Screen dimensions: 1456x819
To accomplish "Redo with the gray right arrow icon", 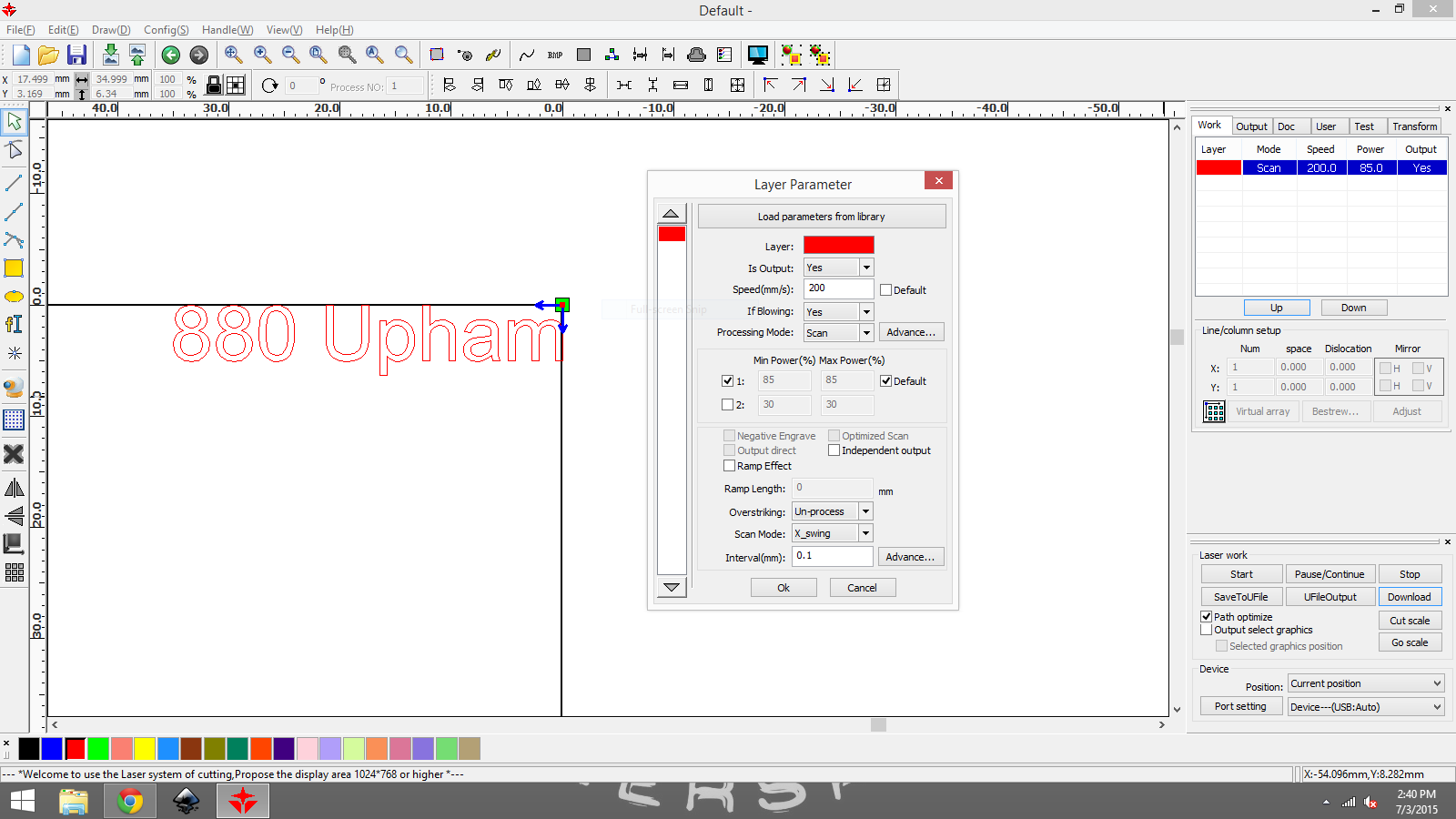I will tap(199, 55).
